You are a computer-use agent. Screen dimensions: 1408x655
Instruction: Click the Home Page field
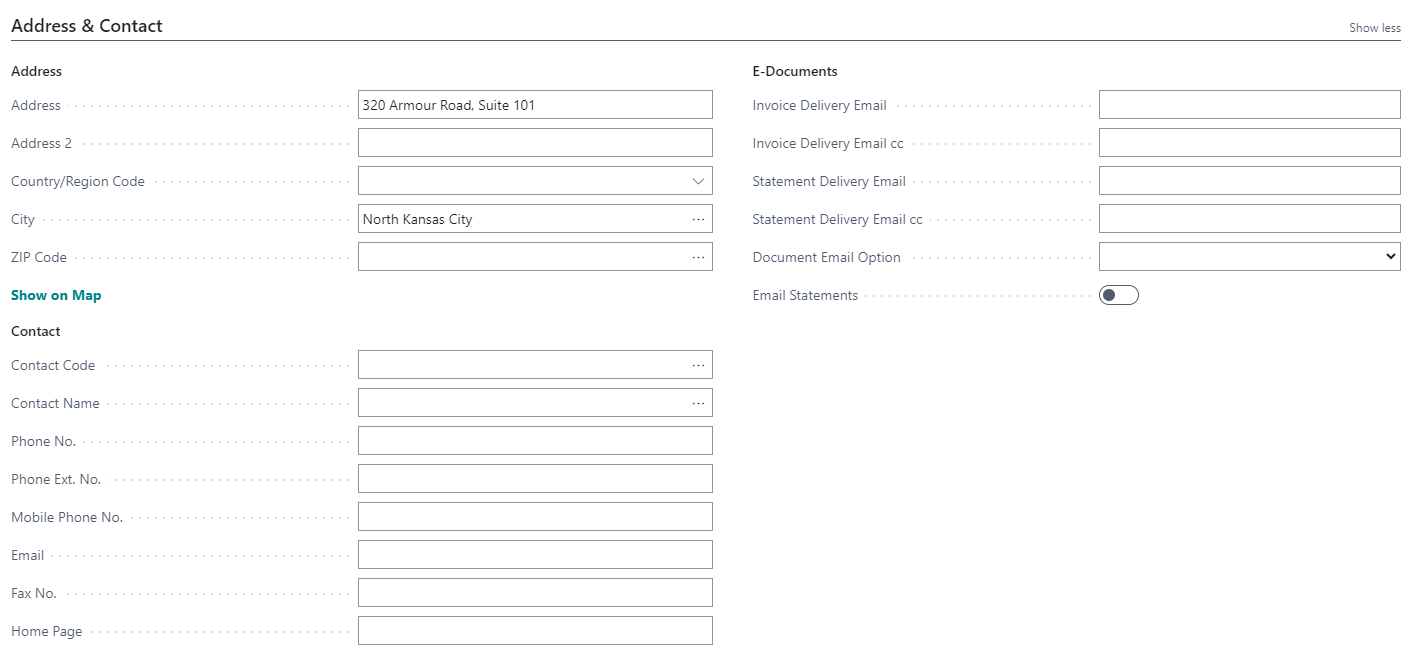pos(535,630)
